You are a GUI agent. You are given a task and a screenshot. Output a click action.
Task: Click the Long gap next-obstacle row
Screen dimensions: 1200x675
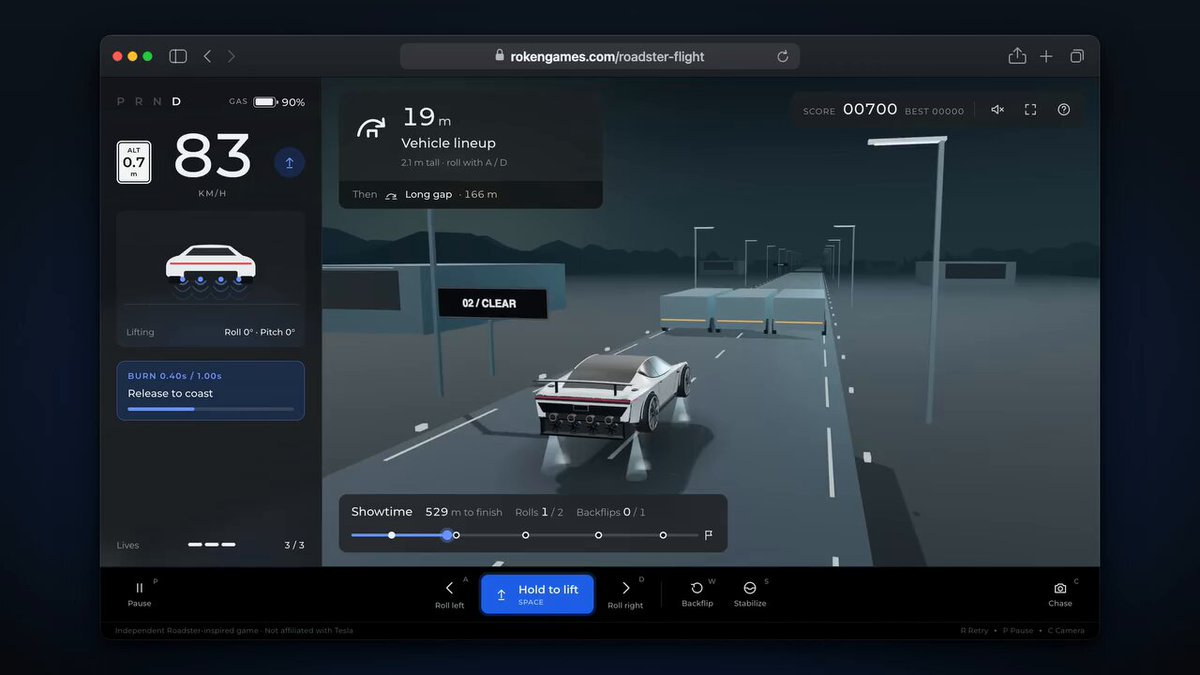pyautogui.click(x=471, y=194)
